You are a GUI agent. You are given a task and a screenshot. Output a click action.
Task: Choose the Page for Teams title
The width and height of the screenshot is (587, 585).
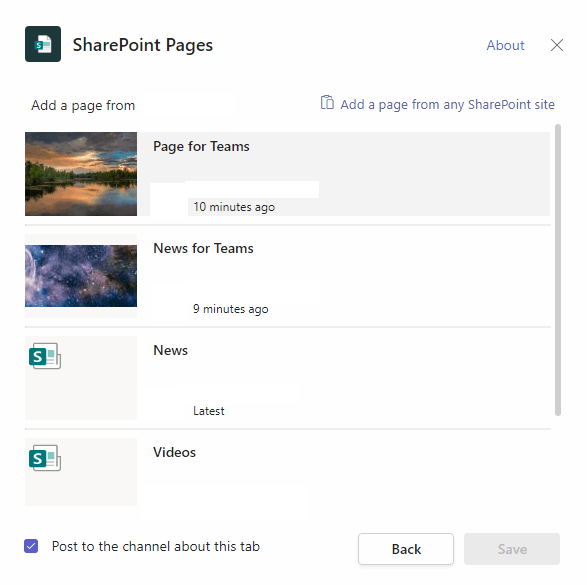[x=201, y=146]
